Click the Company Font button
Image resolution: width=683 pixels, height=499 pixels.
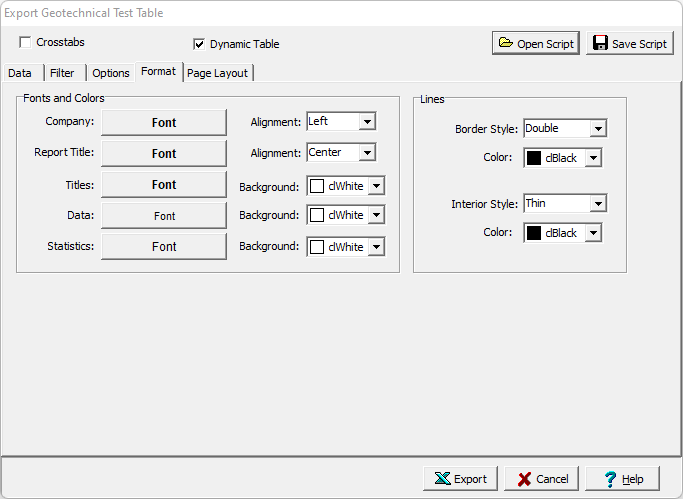(x=164, y=122)
